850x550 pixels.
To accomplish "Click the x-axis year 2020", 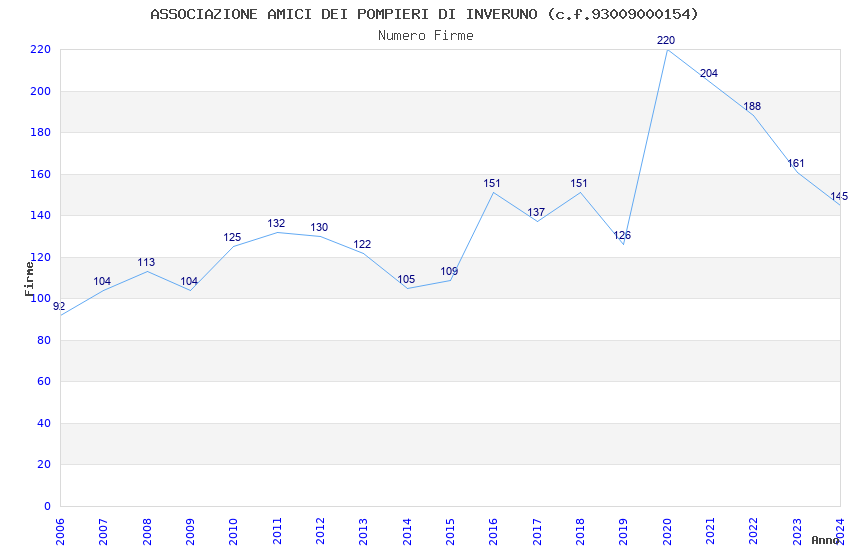I will (x=667, y=531).
